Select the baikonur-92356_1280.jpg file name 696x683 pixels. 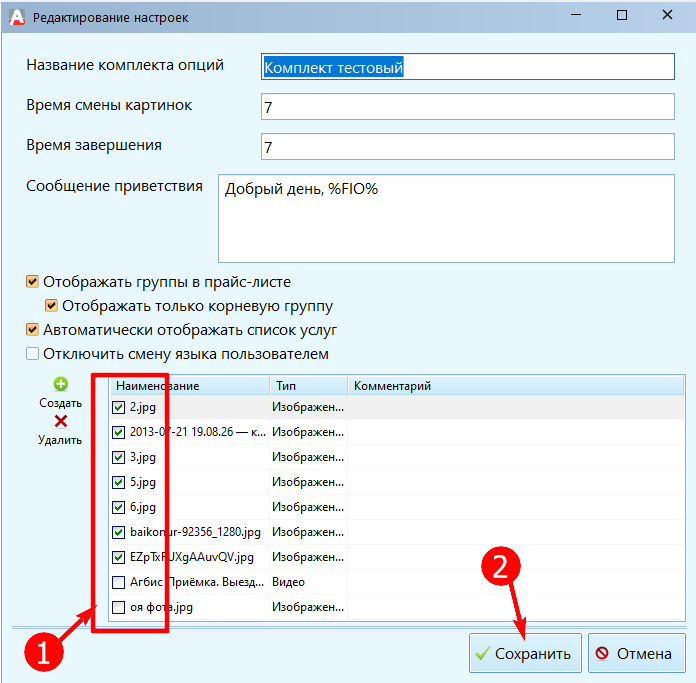pos(195,532)
